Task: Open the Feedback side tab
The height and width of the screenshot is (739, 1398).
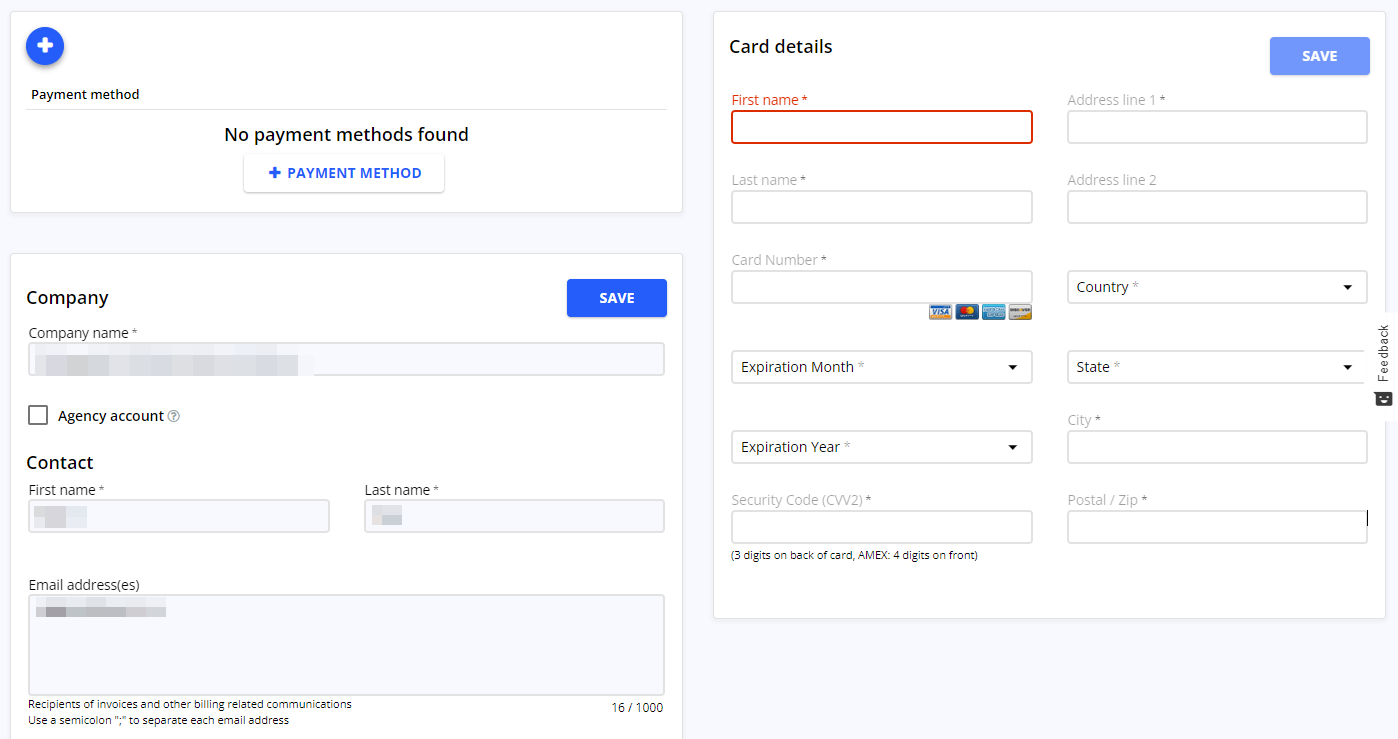Action: pyautogui.click(x=1384, y=355)
